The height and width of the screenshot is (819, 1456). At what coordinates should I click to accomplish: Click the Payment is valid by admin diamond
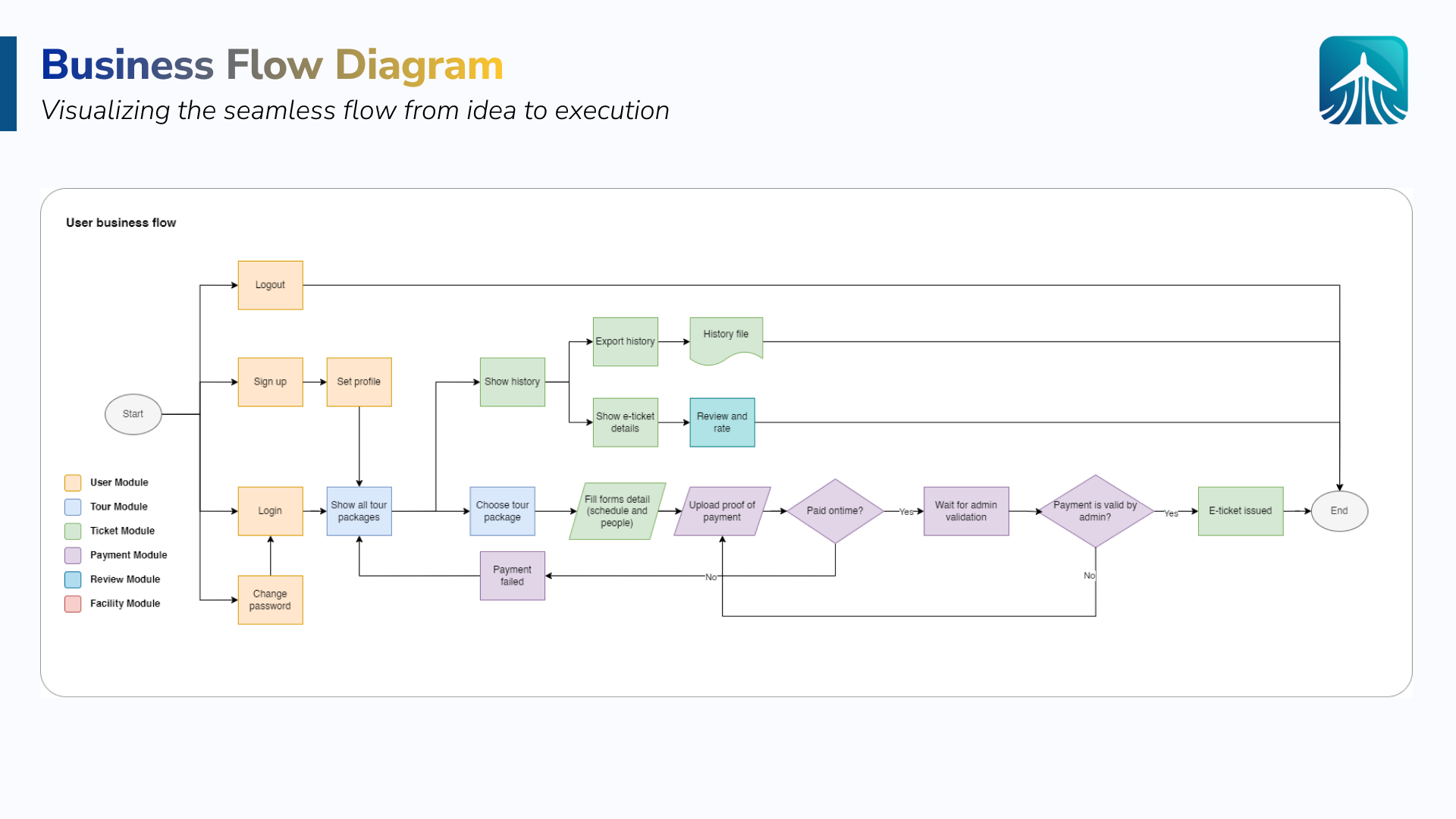click(1095, 511)
